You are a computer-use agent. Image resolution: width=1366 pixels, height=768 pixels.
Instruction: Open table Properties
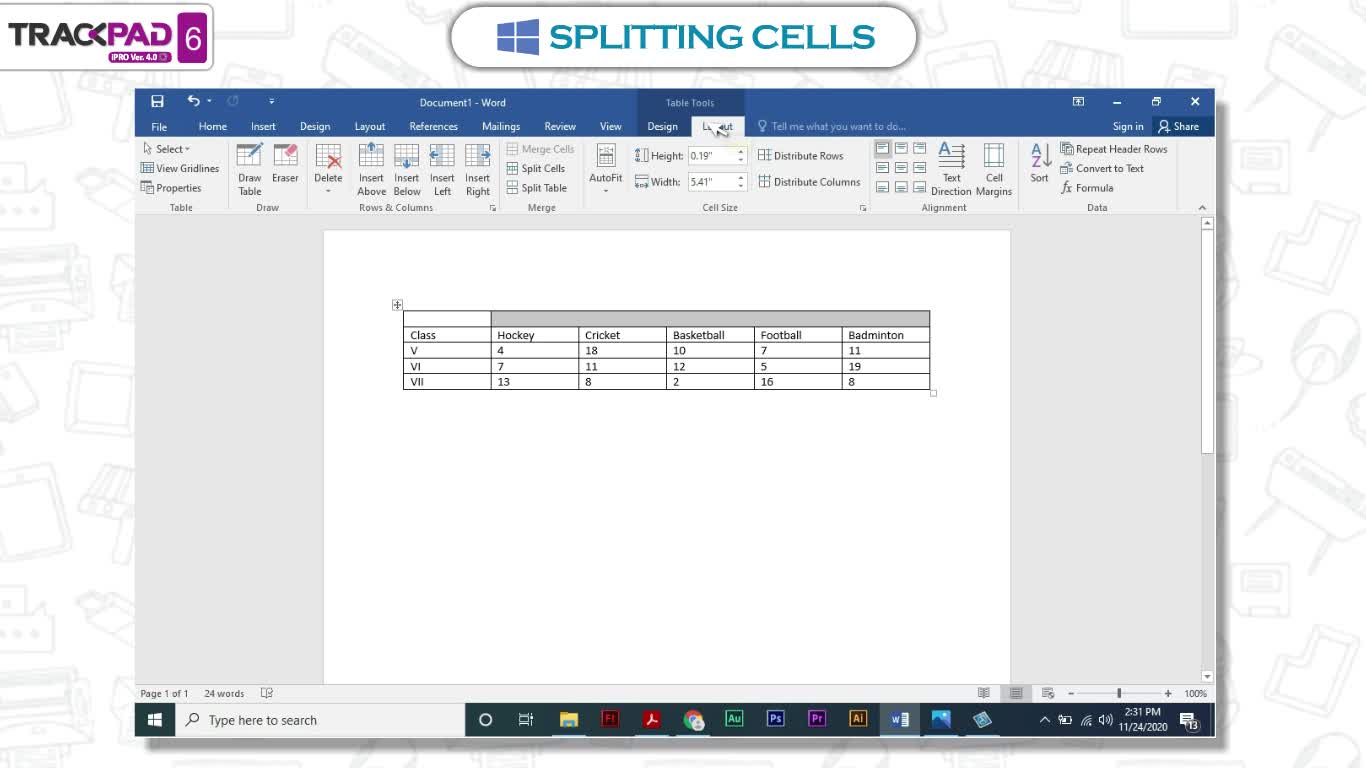171,187
